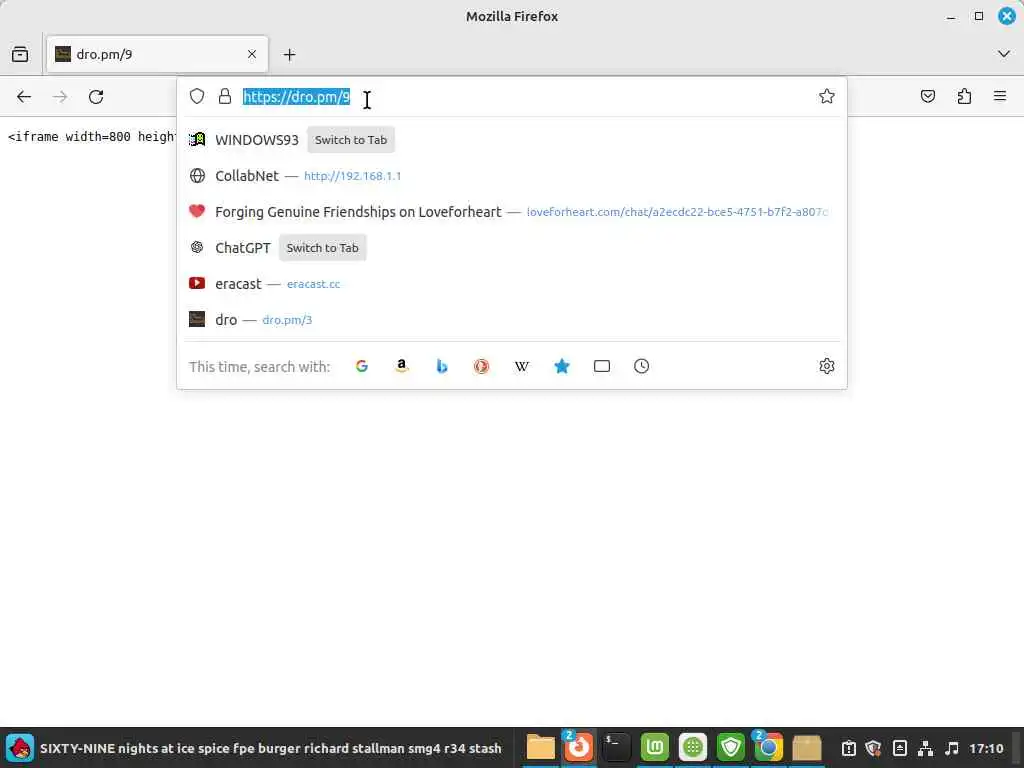1024x768 pixels.
Task: Open the Chrome taskbar icon
Action: point(768,748)
